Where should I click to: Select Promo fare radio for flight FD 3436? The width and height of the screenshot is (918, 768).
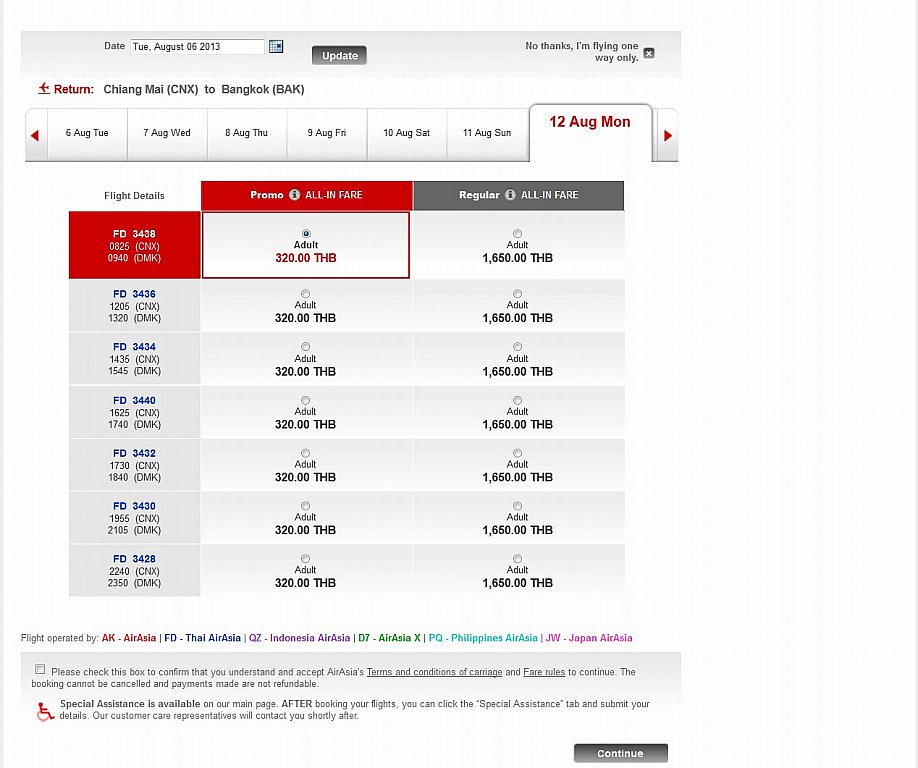point(306,294)
